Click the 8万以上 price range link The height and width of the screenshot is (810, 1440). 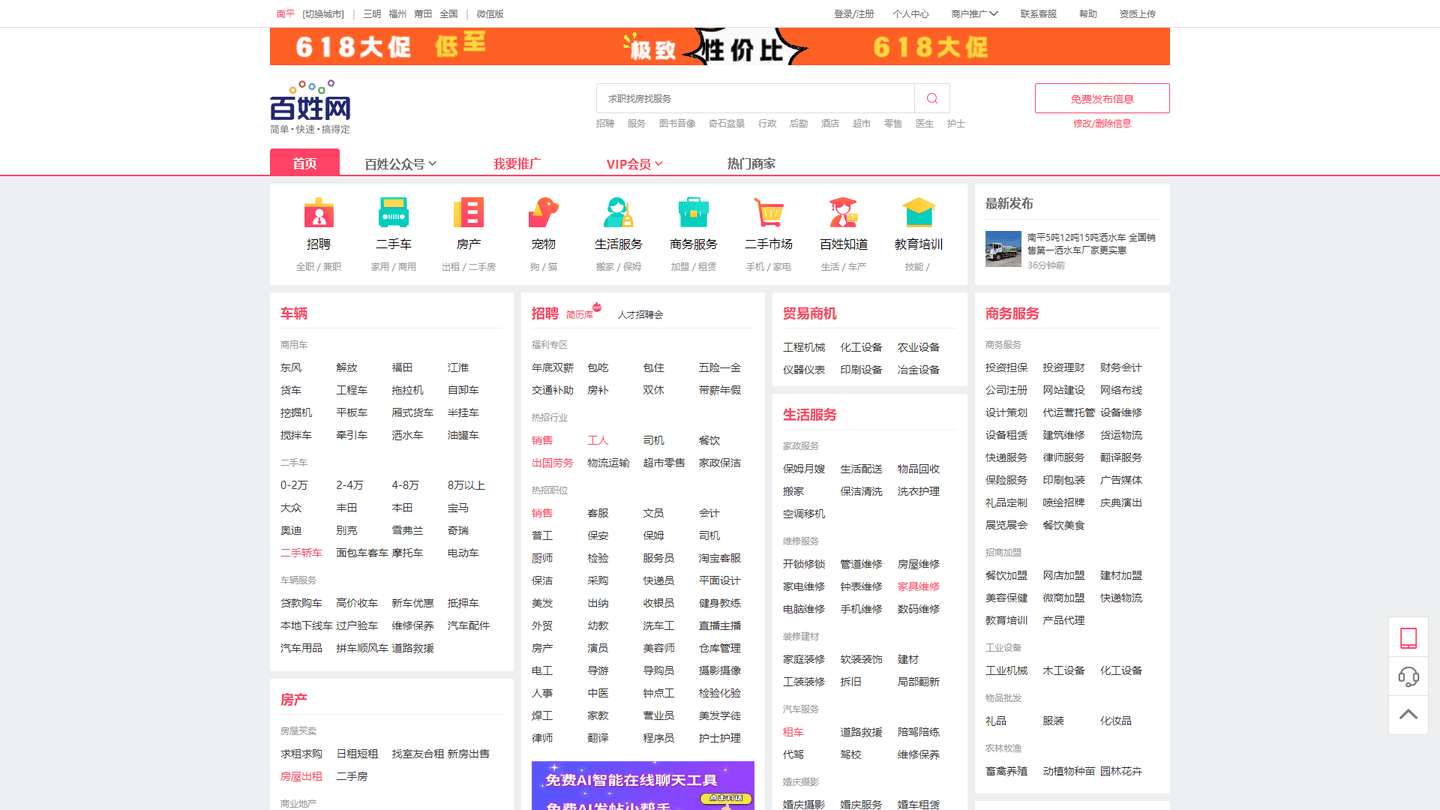466,486
